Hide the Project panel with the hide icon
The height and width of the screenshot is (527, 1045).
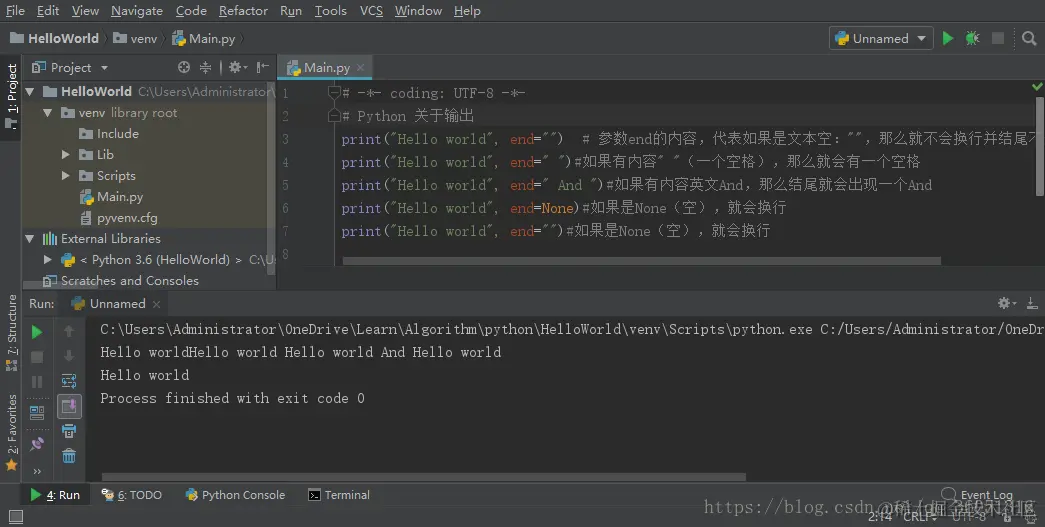[263, 67]
